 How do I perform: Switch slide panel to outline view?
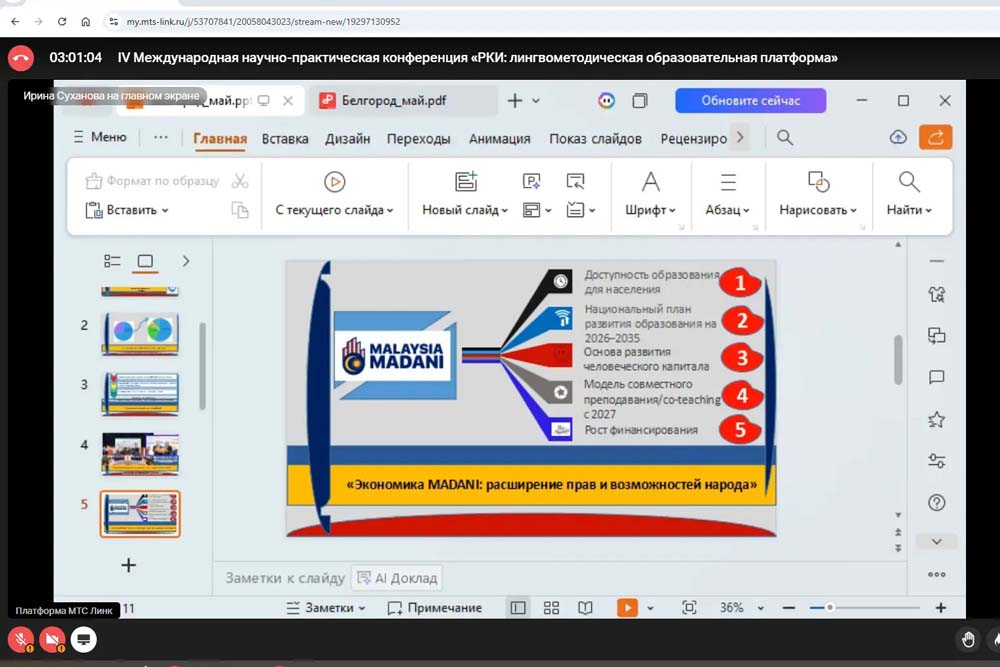click(112, 261)
